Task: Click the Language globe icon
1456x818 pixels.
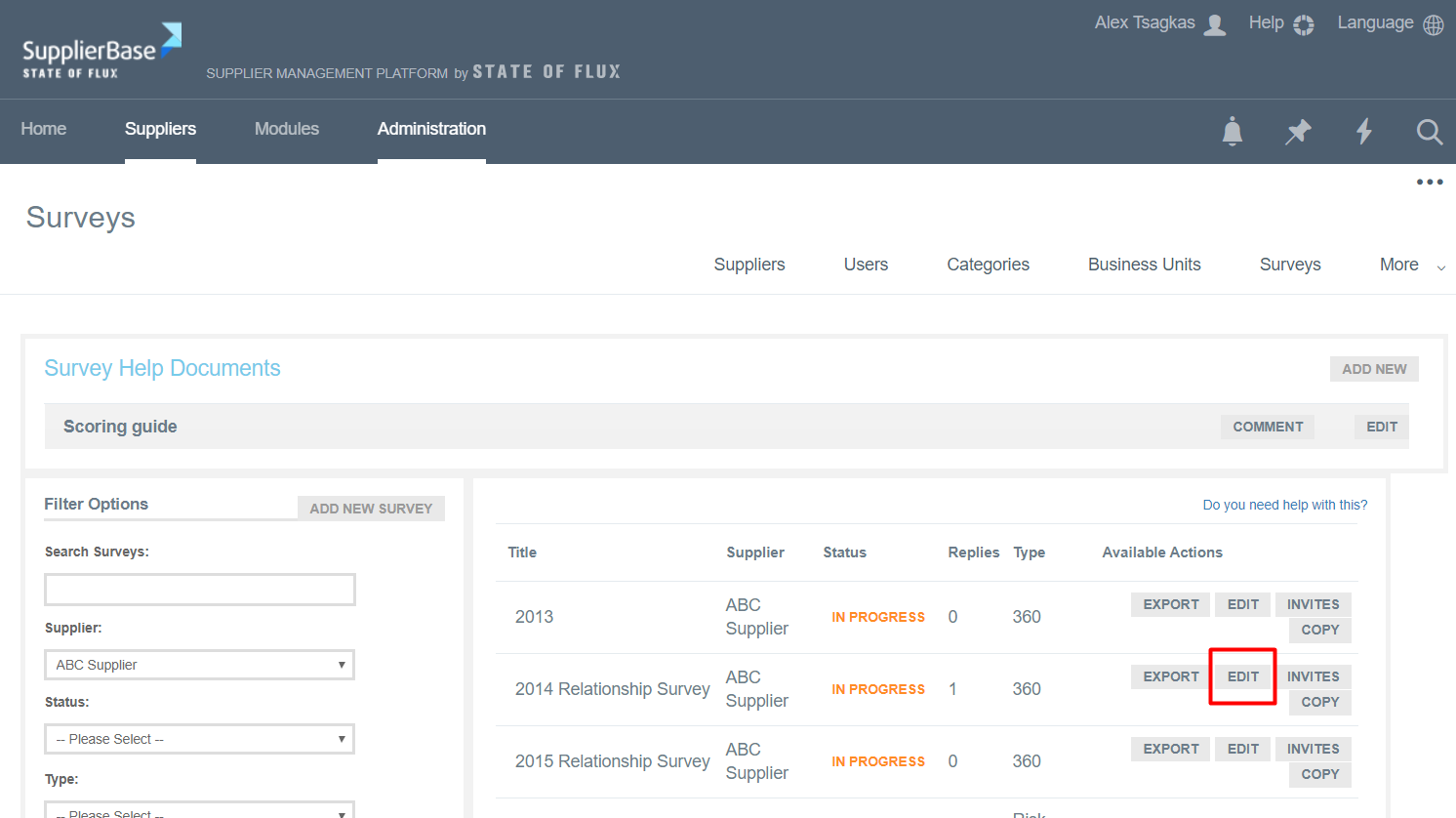Action: click(1434, 24)
